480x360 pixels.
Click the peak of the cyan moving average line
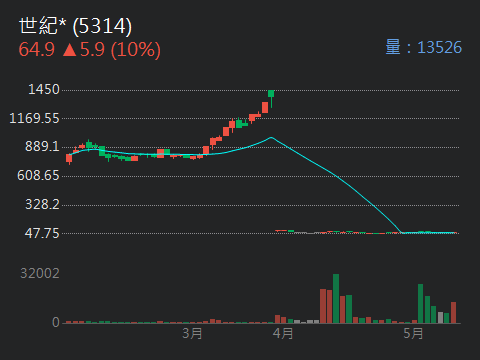point(271,137)
